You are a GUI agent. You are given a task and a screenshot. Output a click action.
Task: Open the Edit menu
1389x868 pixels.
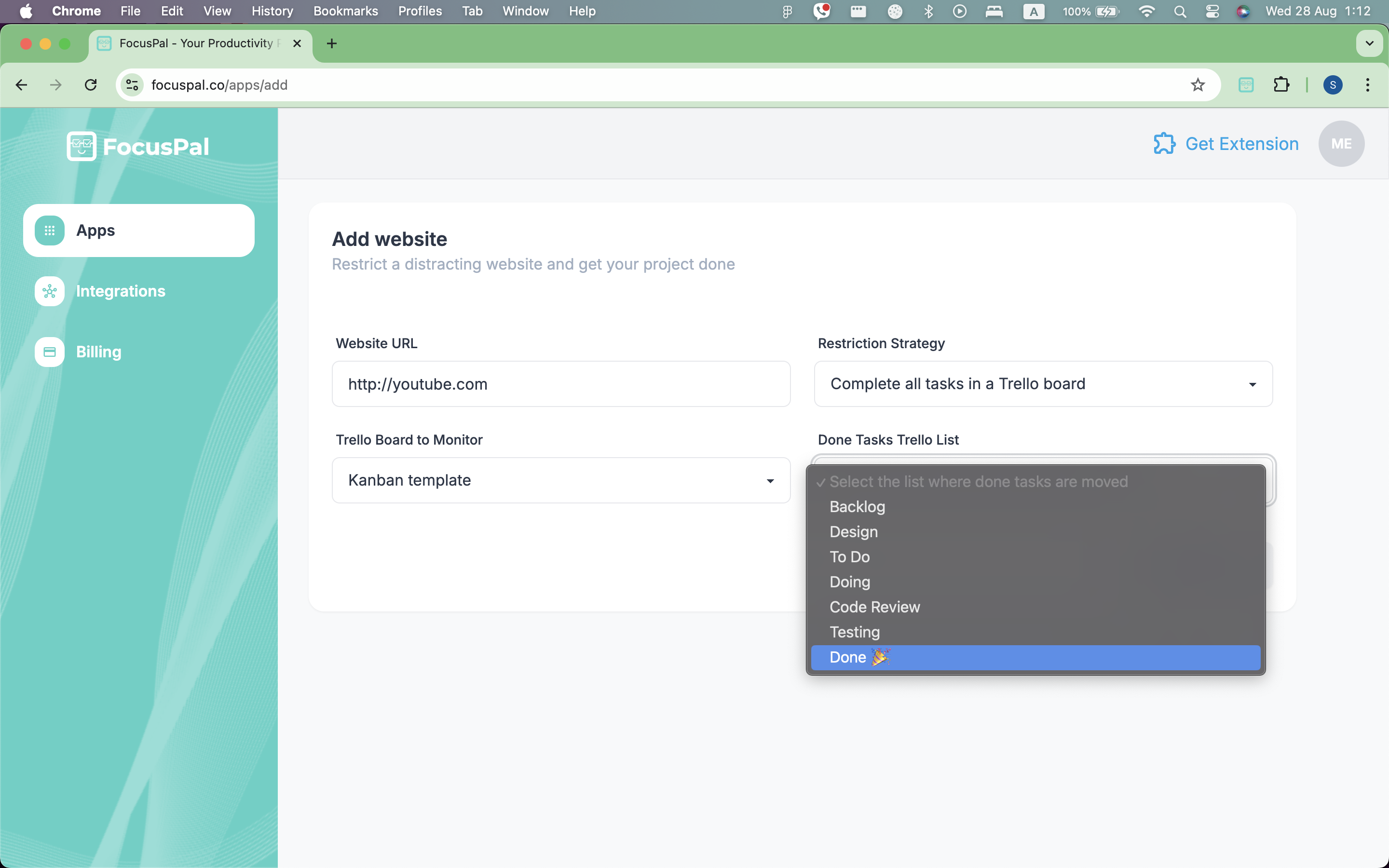pyautogui.click(x=172, y=11)
